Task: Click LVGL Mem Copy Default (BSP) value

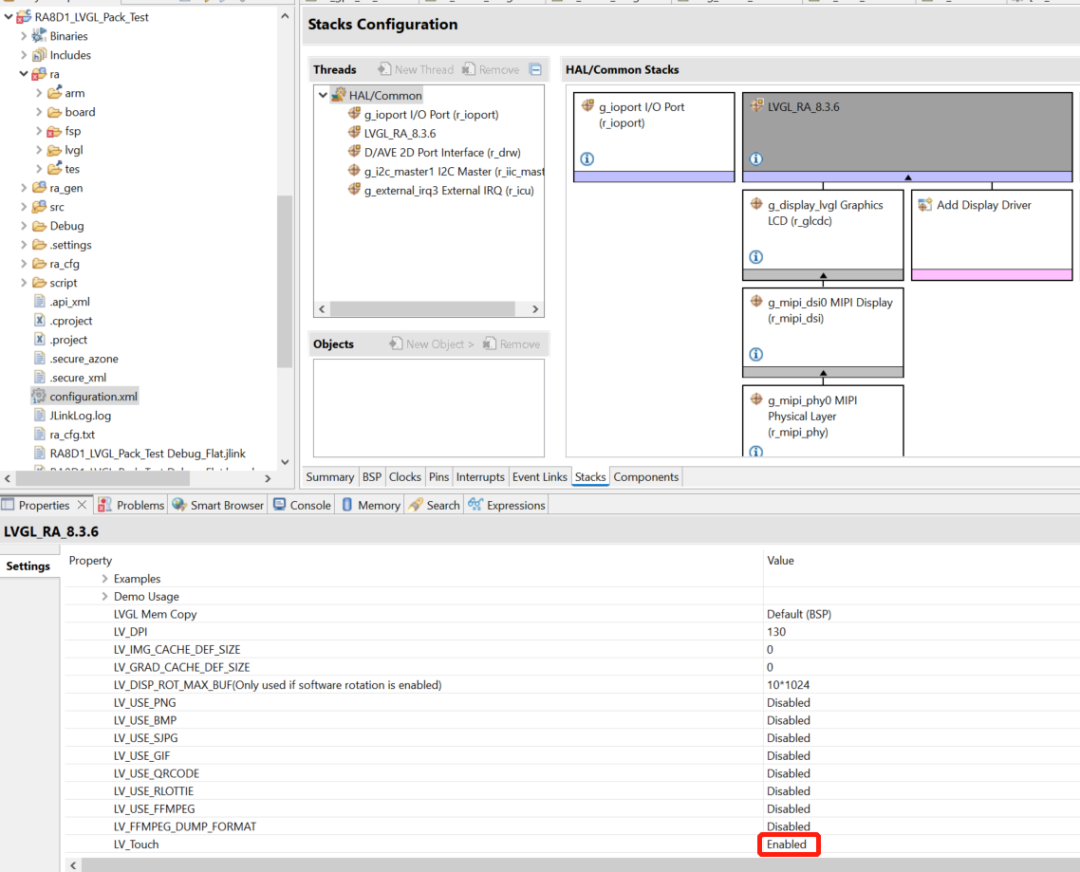Action: (x=799, y=614)
